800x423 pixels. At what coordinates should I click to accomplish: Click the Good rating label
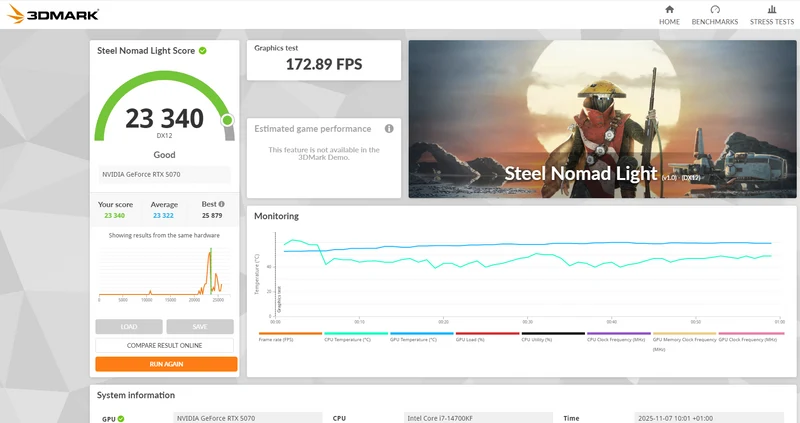pyautogui.click(x=164, y=155)
